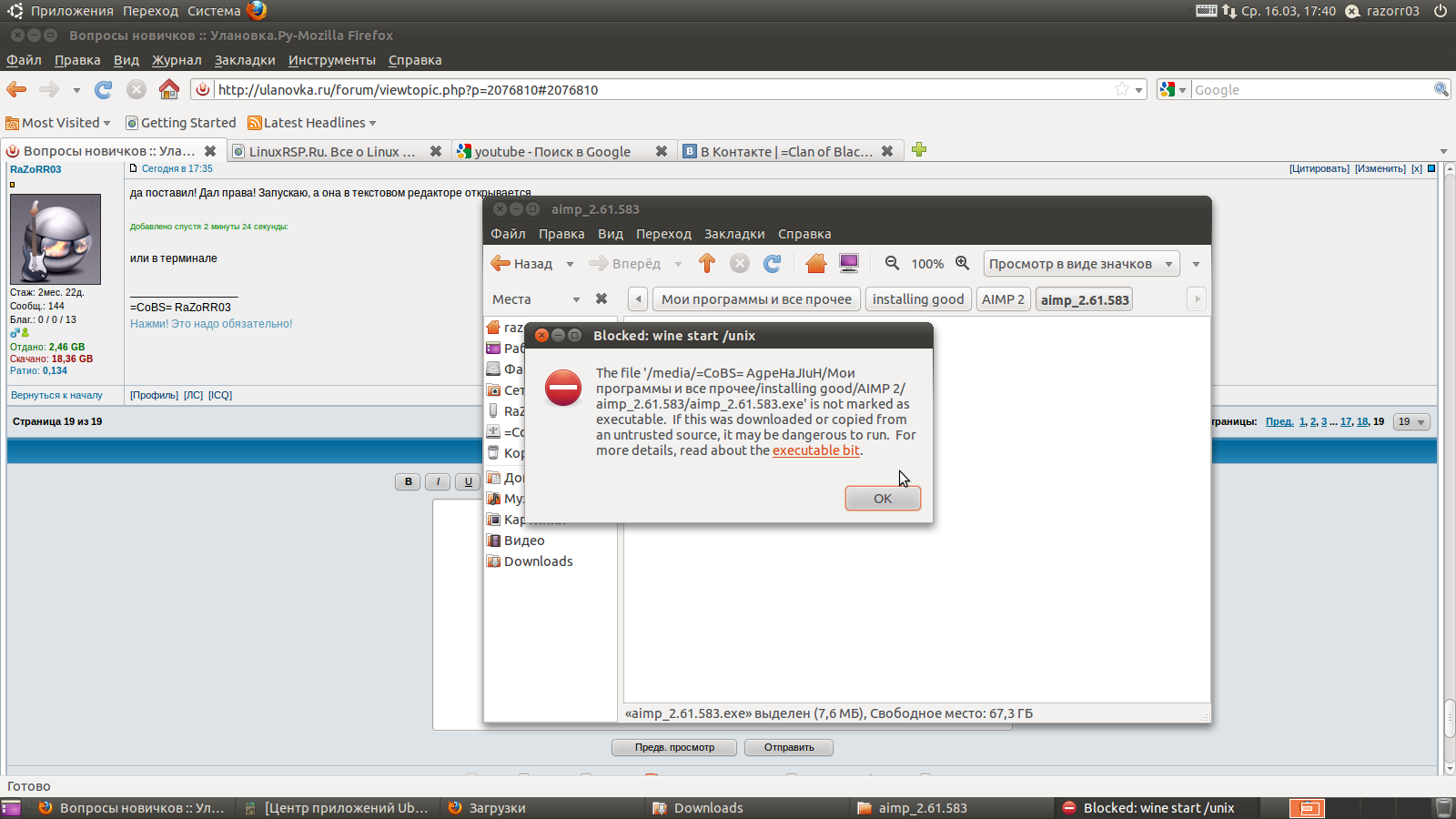Open the Закладки menu in the file manager

pos(734,234)
